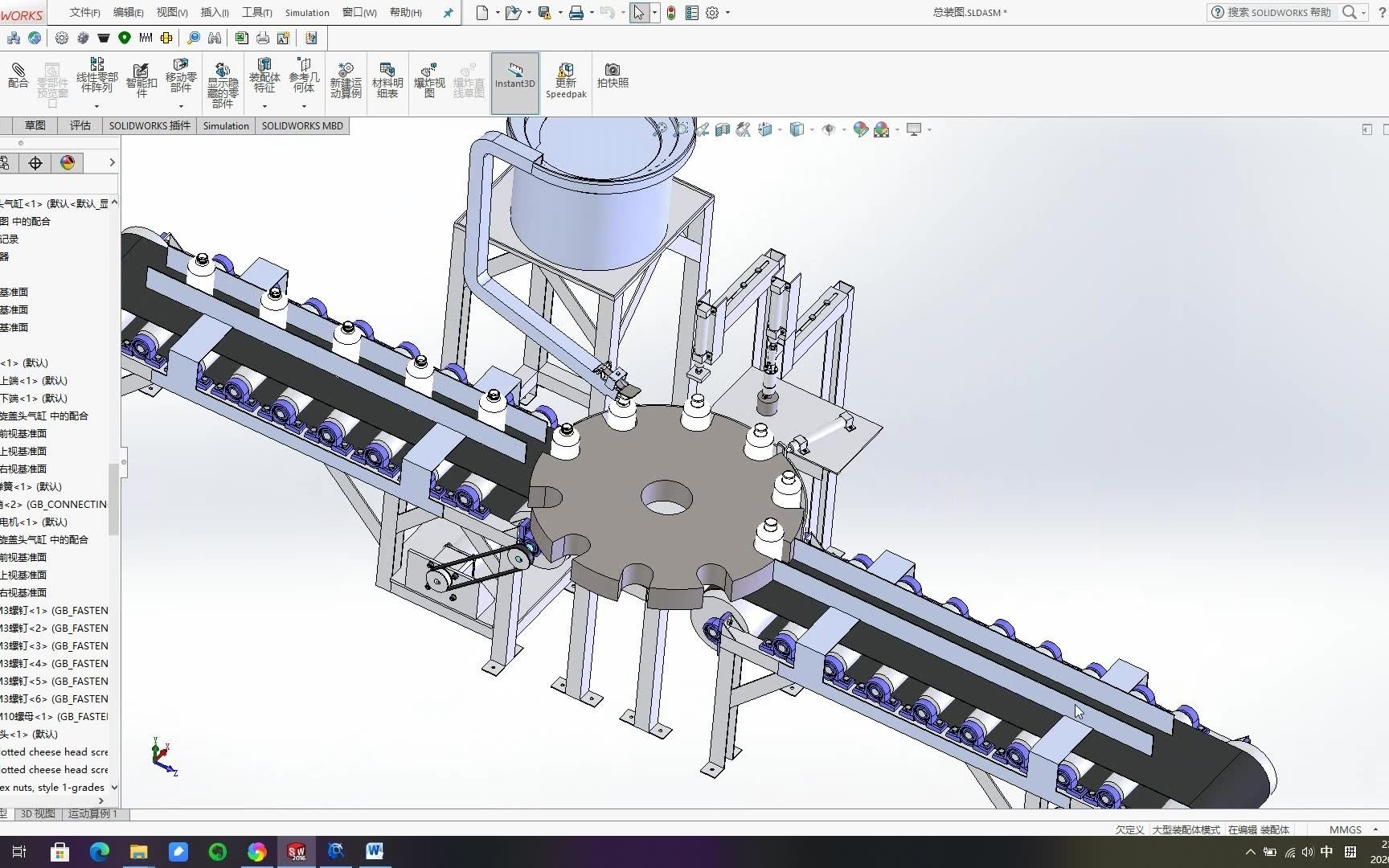Click the Edit Appearance color ball icon
The image size is (1389, 868).
pyautogui.click(x=860, y=129)
